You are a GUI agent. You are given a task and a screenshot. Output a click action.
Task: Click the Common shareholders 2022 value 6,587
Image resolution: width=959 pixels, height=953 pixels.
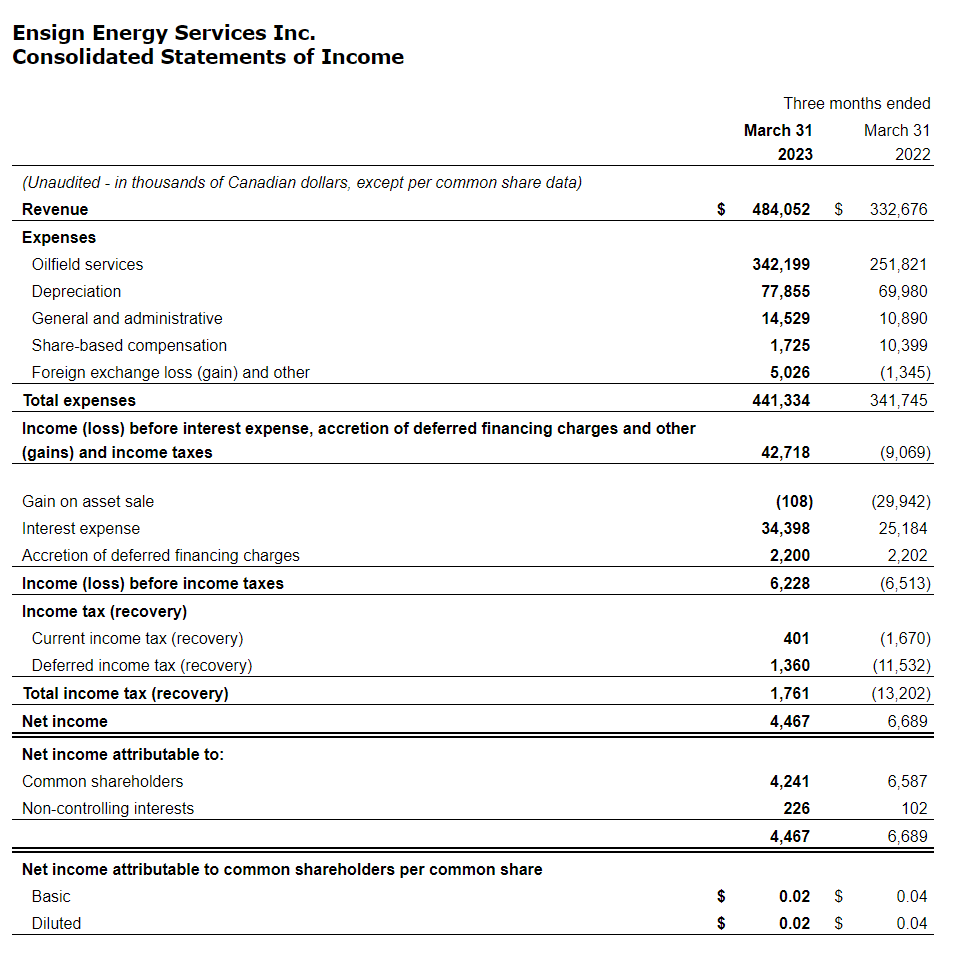(907, 782)
